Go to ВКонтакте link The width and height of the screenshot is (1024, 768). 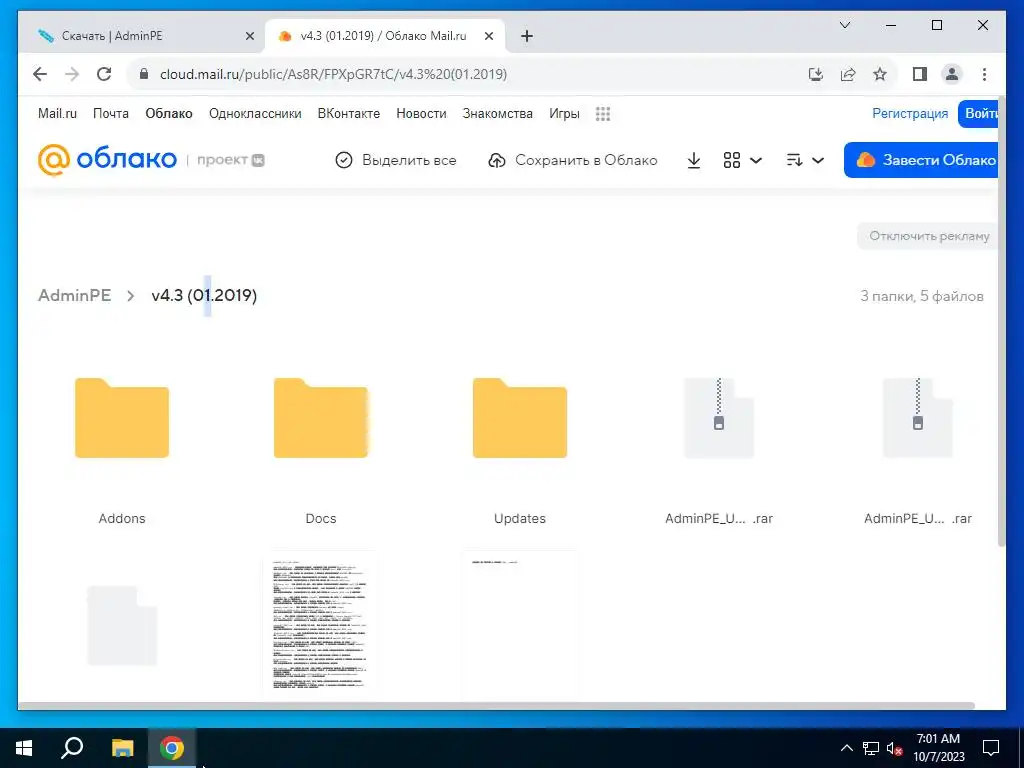[x=349, y=114]
